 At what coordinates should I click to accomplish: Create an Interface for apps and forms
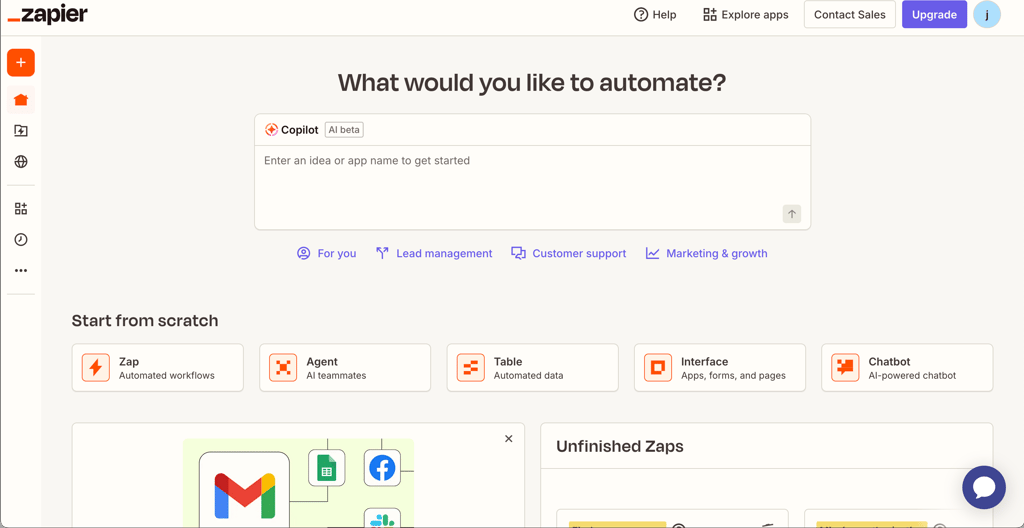720,367
